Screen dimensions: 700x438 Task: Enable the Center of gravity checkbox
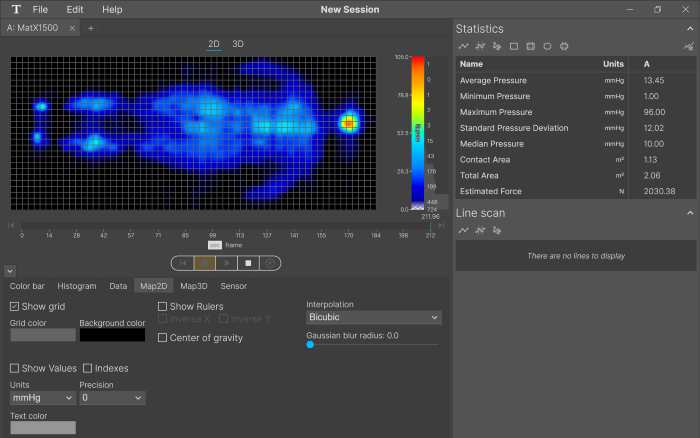(x=162, y=338)
